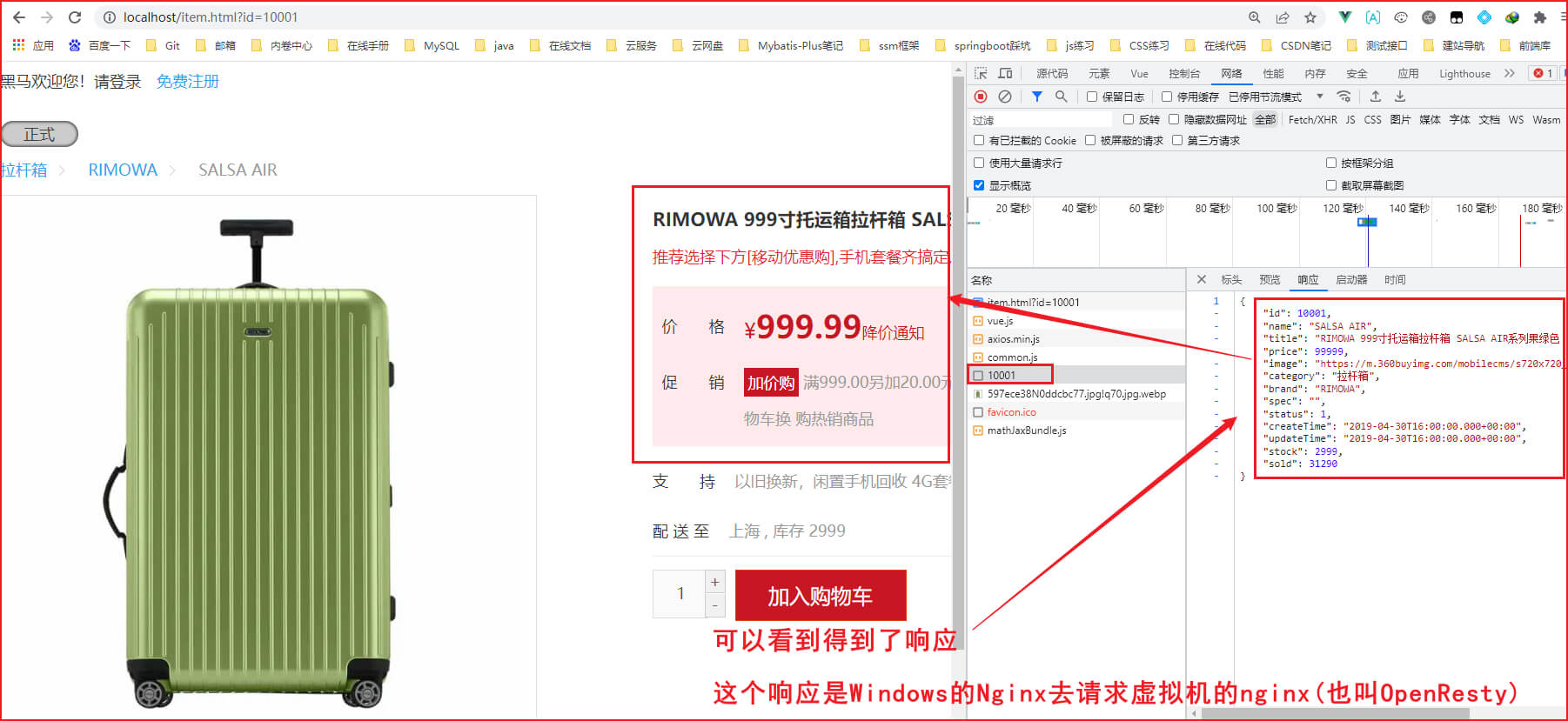Close the request details pane

point(1202,279)
